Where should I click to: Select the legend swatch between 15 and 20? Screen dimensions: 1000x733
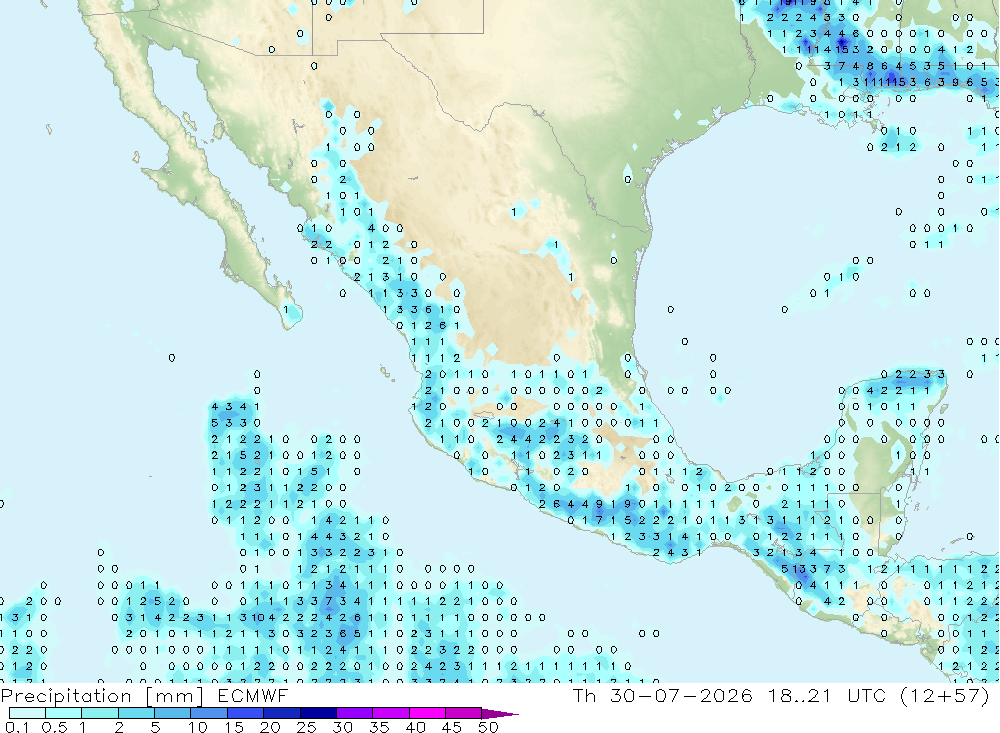246,713
